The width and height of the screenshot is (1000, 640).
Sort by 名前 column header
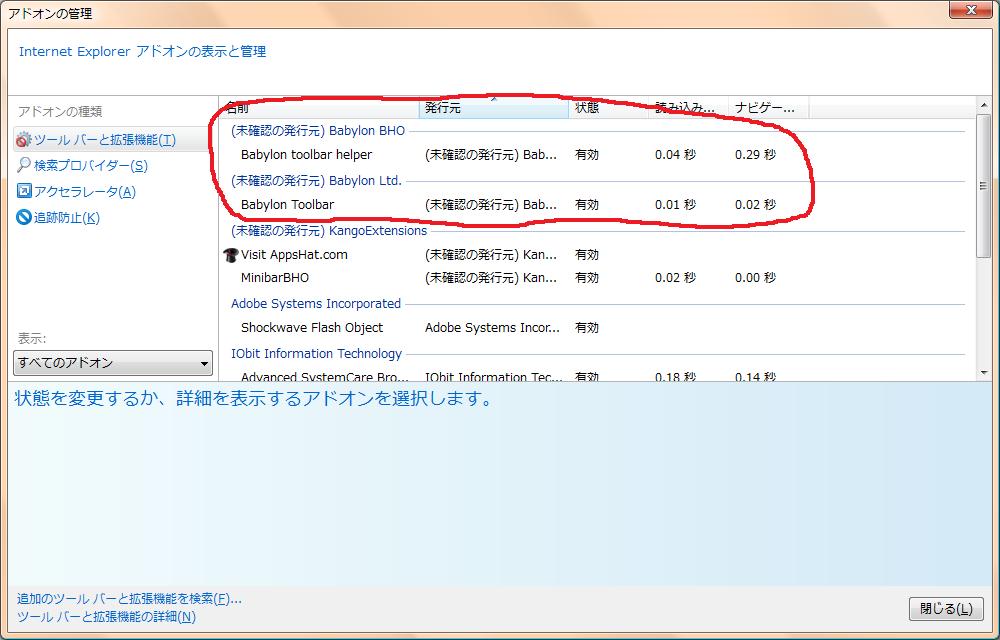tap(319, 108)
